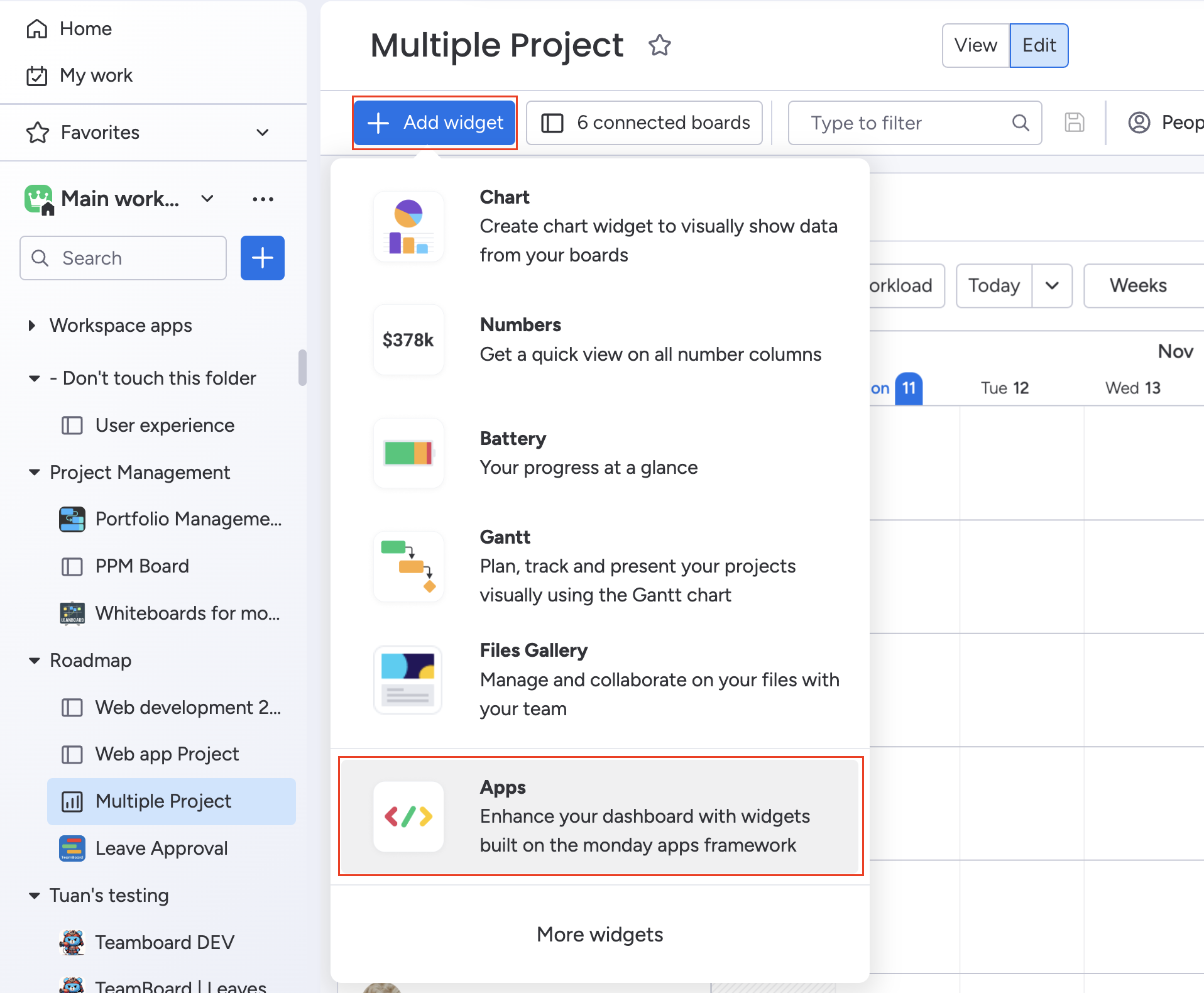Select the Chart widget pie icon

pyautogui.click(x=408, y=227)
